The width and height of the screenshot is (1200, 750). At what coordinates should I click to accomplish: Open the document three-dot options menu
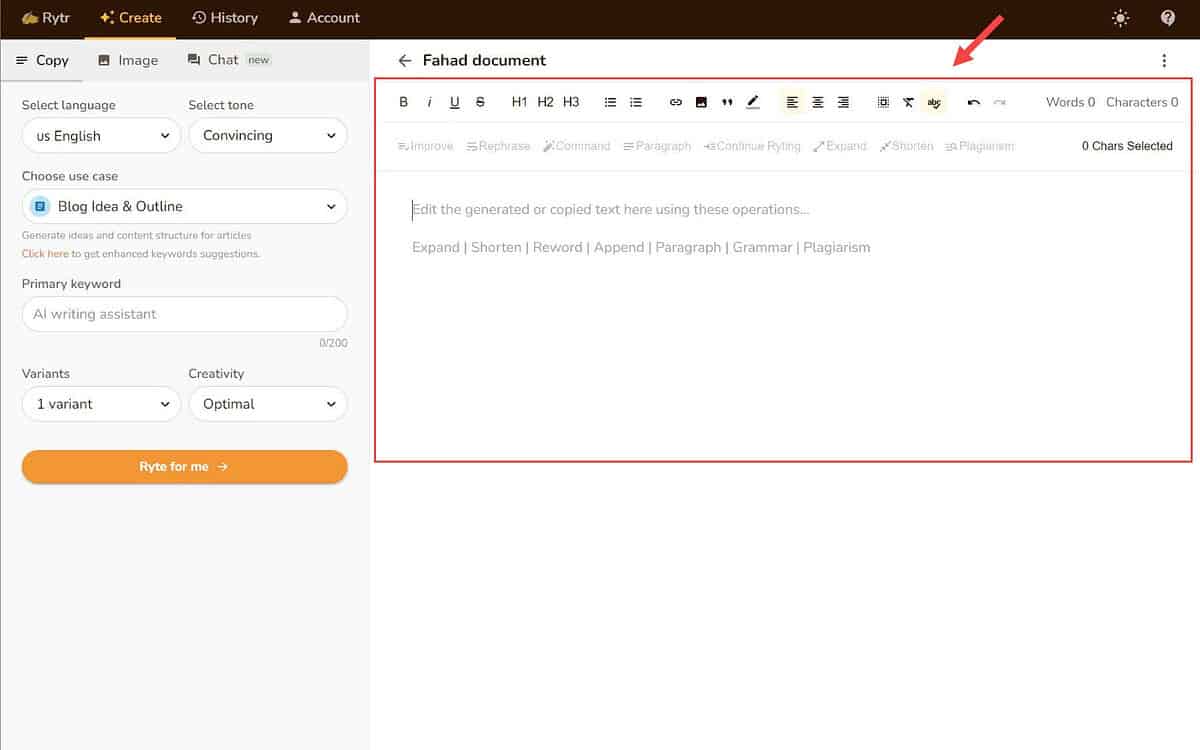[x=1164, y=60]
